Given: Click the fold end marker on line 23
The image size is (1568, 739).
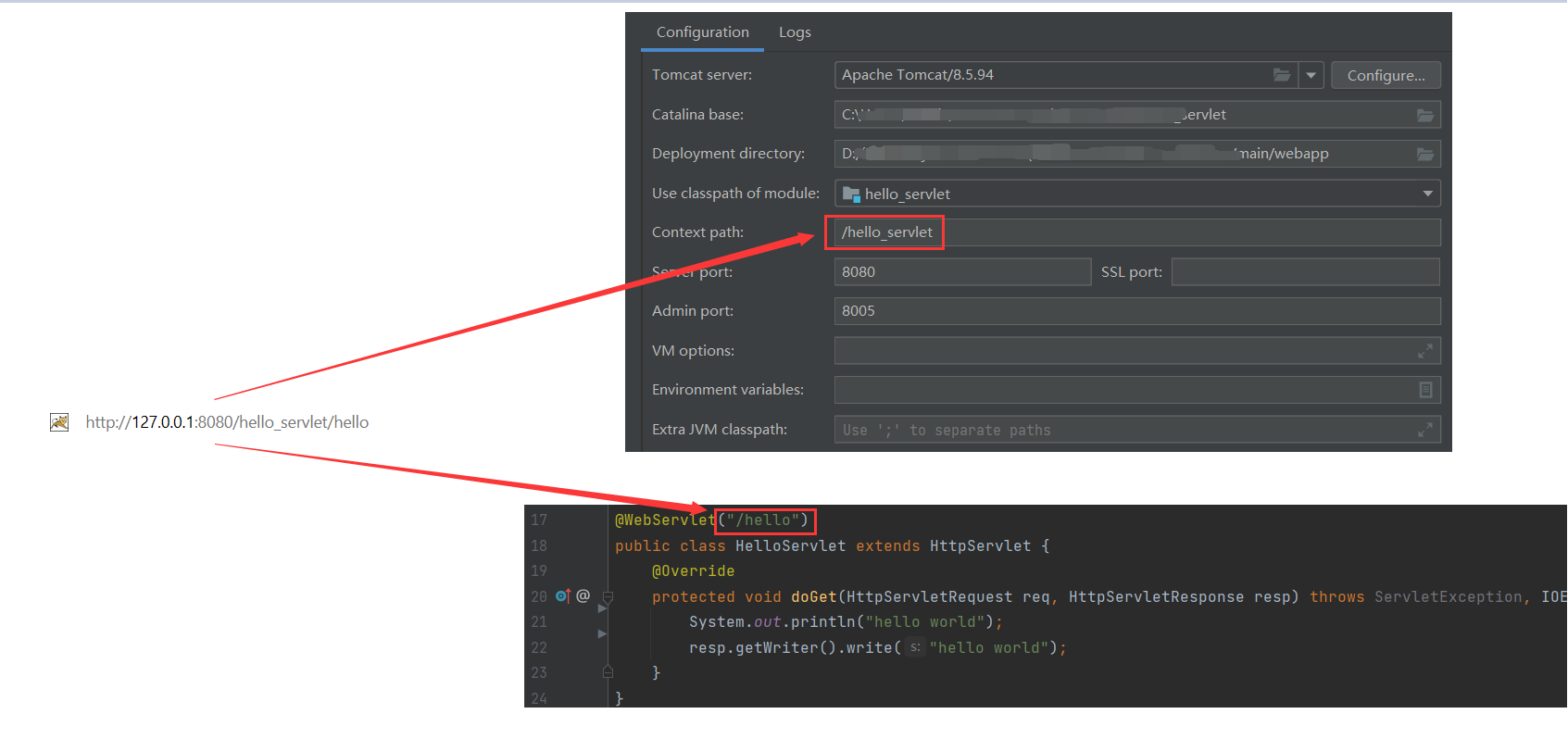Looking at the screenshot, I should coord(608,672).
